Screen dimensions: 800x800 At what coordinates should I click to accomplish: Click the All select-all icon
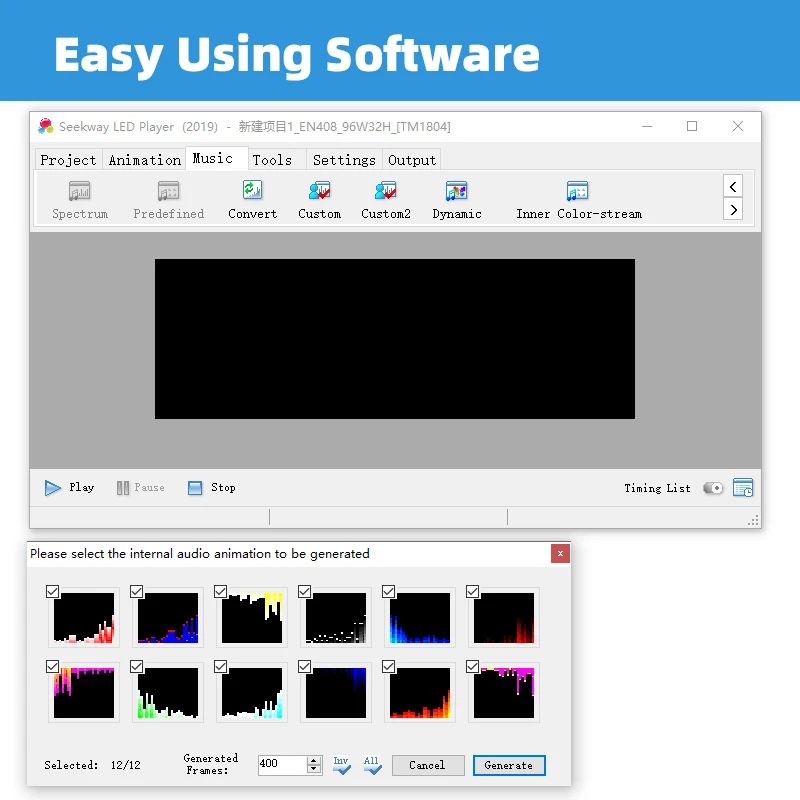coord(372,765)
